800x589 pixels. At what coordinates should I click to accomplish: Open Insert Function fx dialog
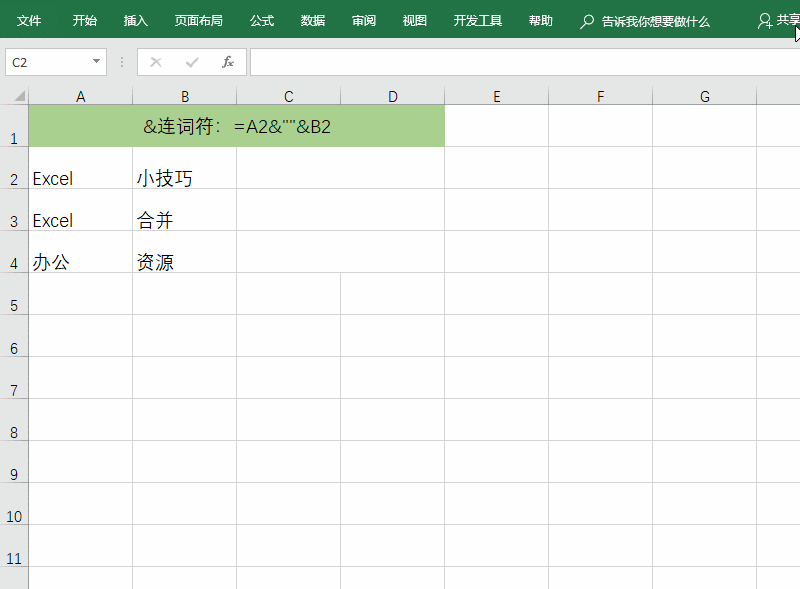(x=228, y=62)
